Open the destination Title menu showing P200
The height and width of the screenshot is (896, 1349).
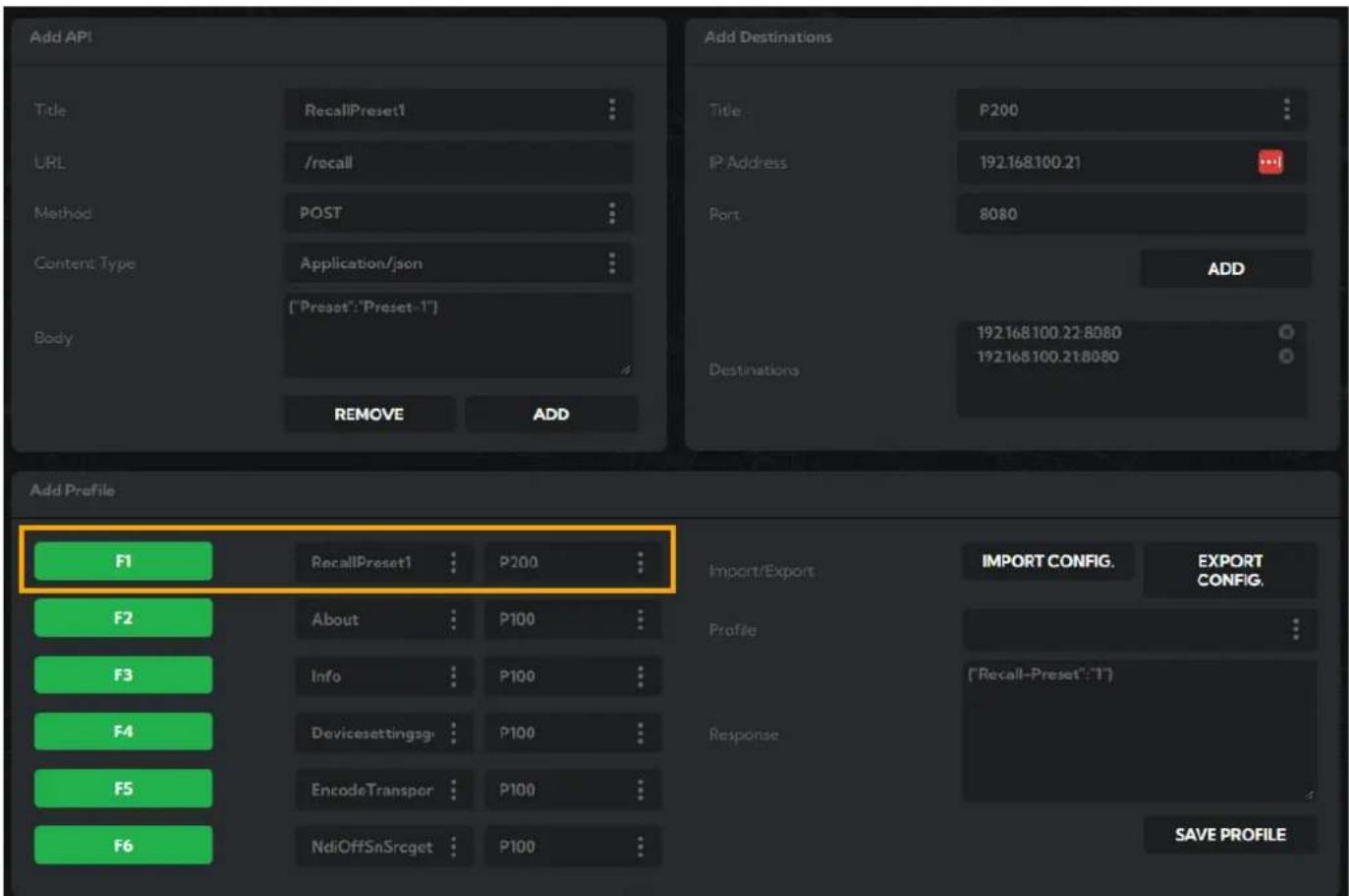1286,110
